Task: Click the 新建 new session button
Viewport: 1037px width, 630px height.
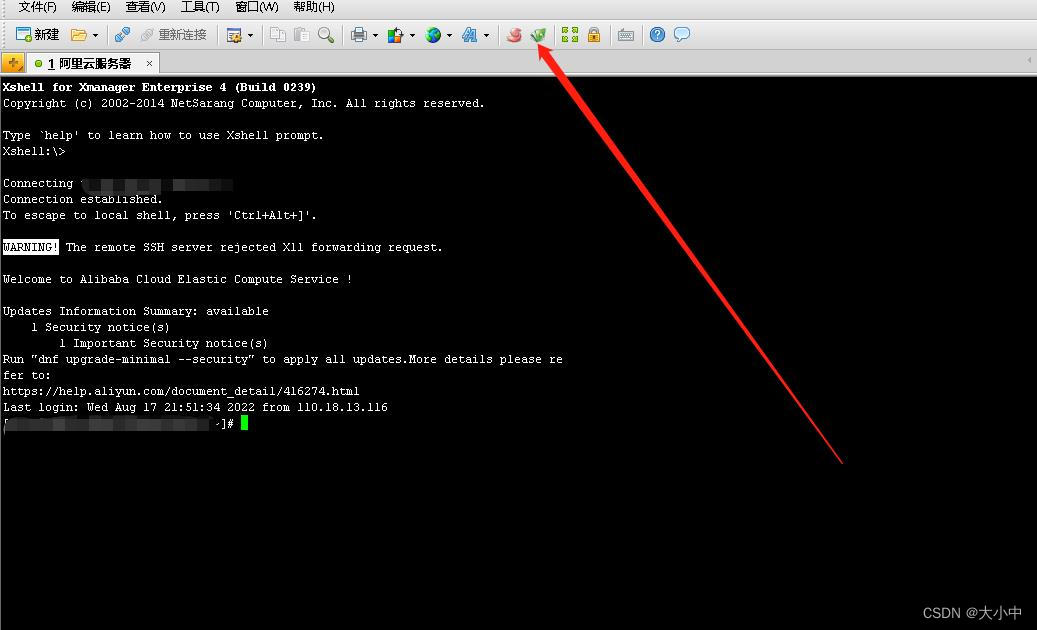Action: coord(37,34)
